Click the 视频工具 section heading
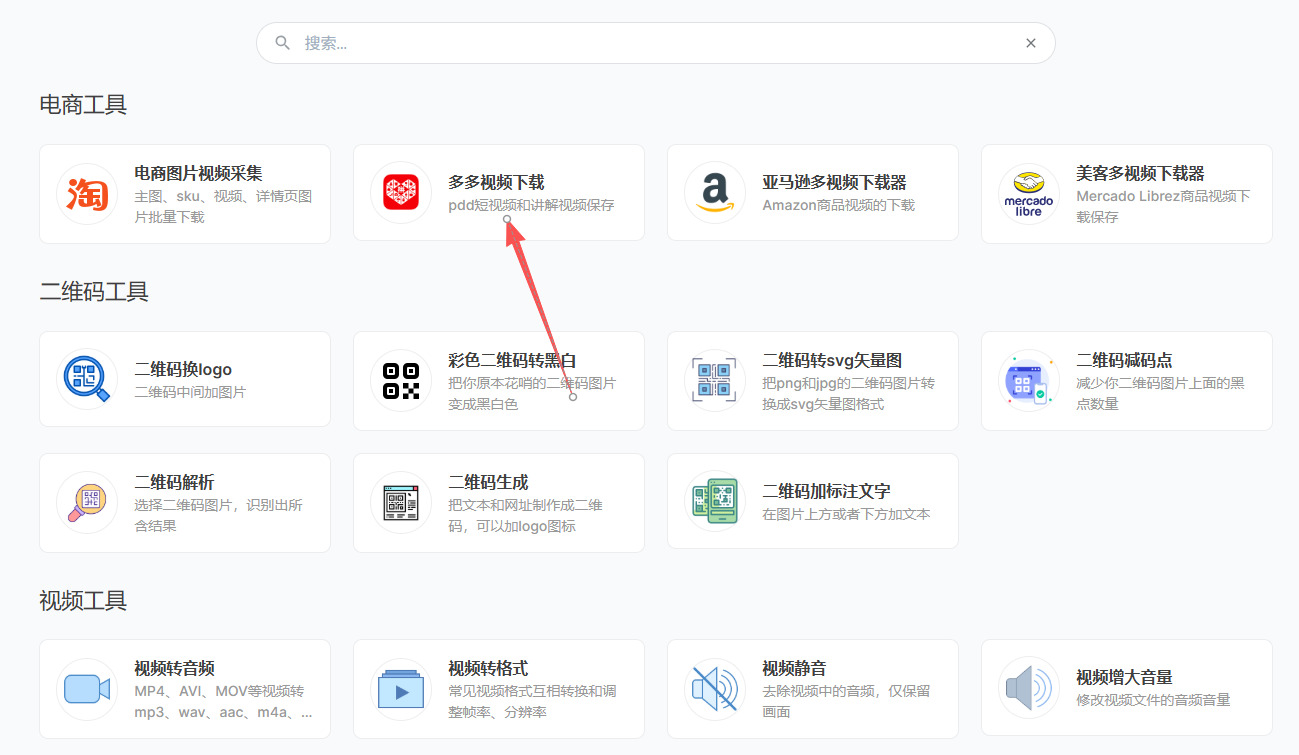Viewport: 1299px width, 755px height. (83, 601)
